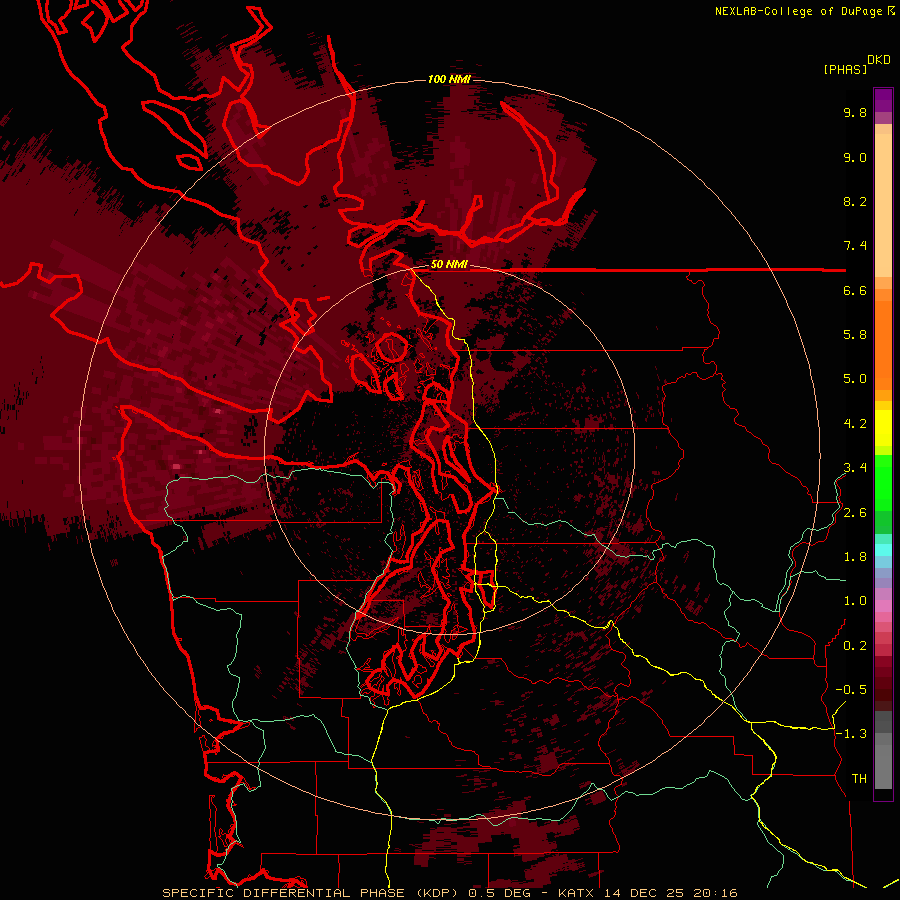900x900 pixels.
Task: Click the 0.2 legend value
Action: coord(855,646)
